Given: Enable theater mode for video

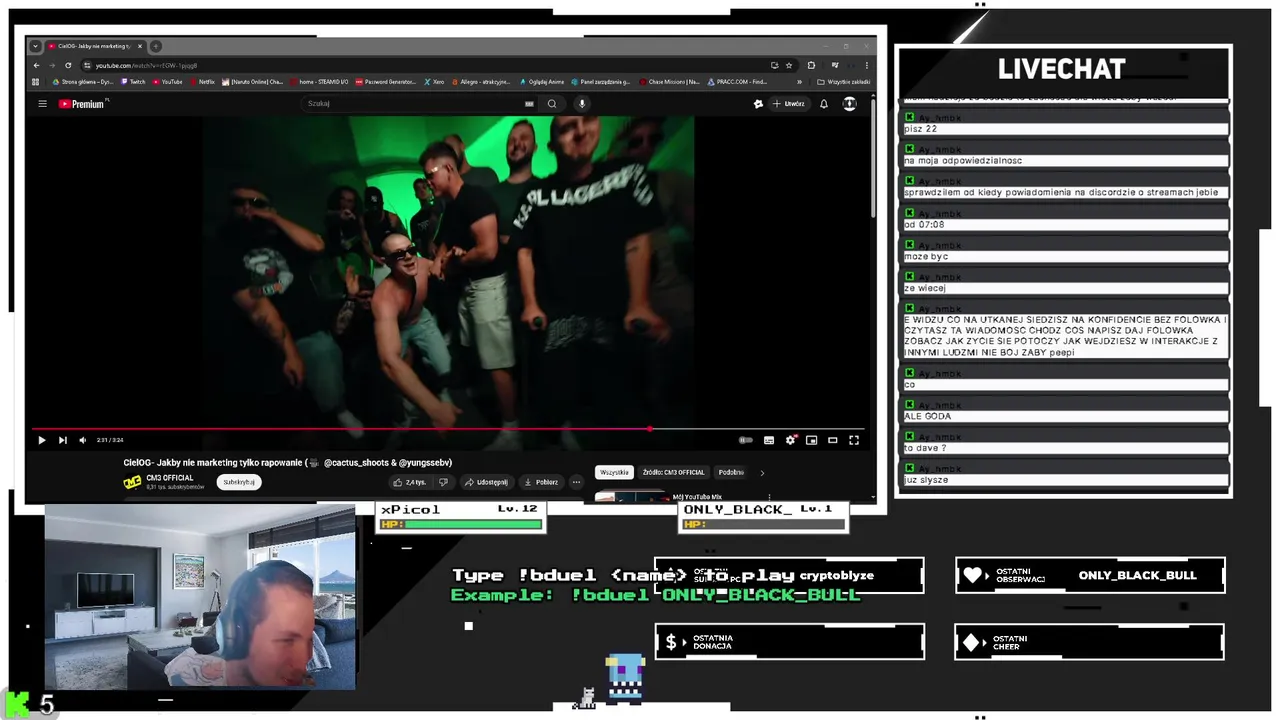Looking at the screenshot, I should pos(832,440).
